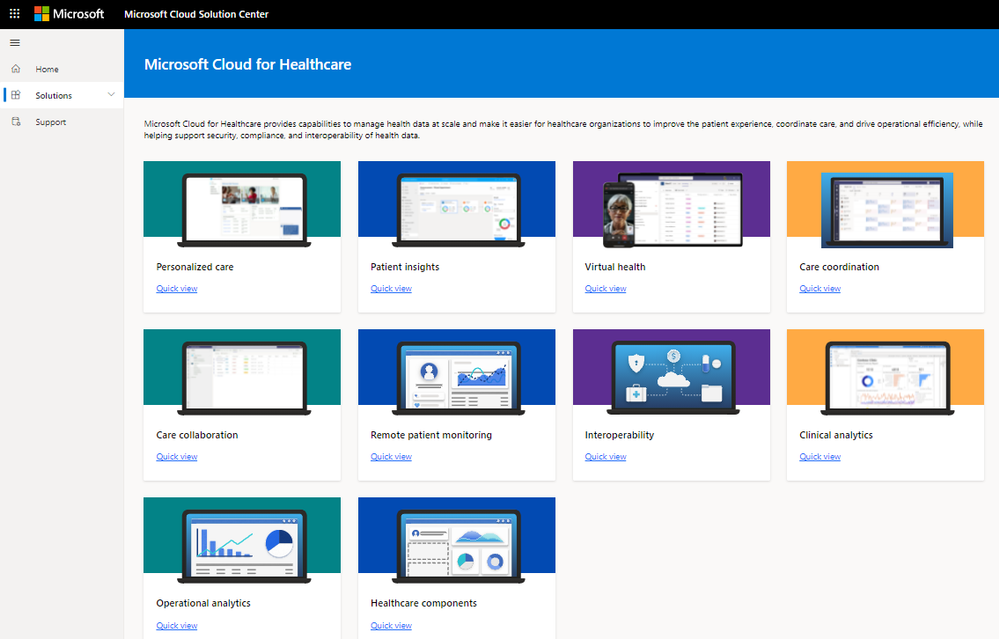Click the Microsoft Cloud for Healthcare heading
The image size is (999, 639).
coord(248,64)
